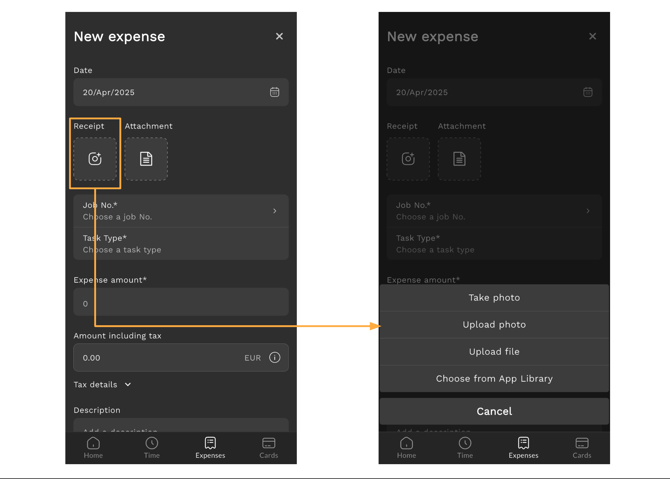
Task: Select Upload file from the action sheet
Action: click(x=494, y=352)
